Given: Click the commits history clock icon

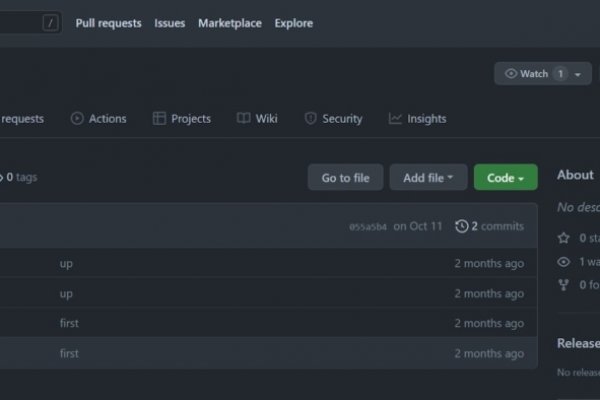Looking at the screenshot, I should pos(461,226).
